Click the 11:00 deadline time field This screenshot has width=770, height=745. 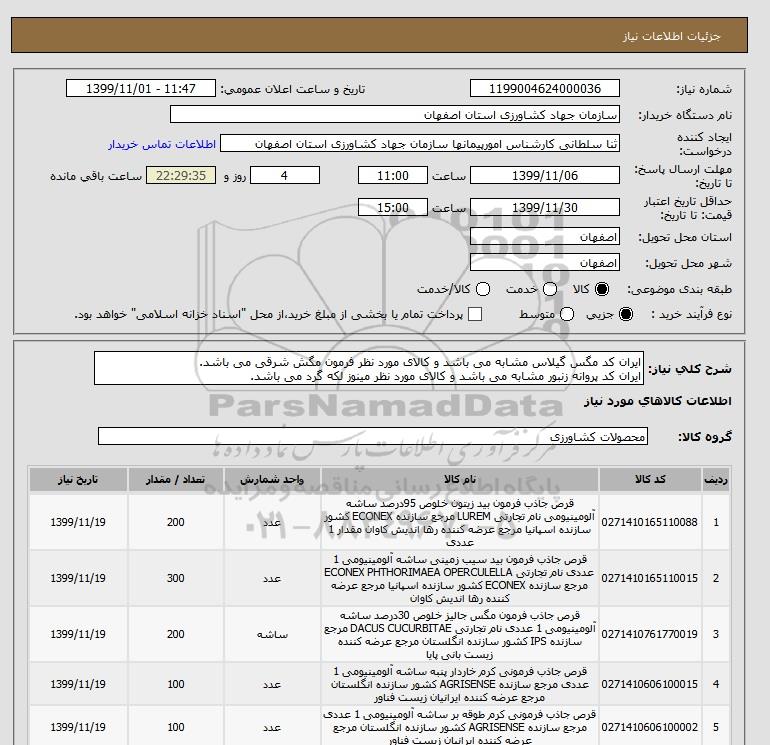point(393,175)
